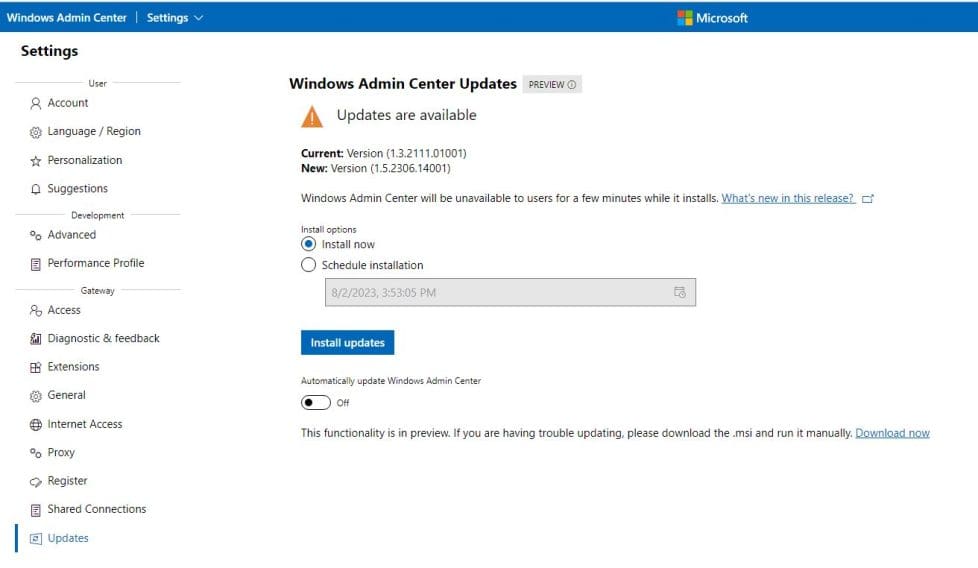
Task: Click the General gear icon
Action: coord(36,396)
